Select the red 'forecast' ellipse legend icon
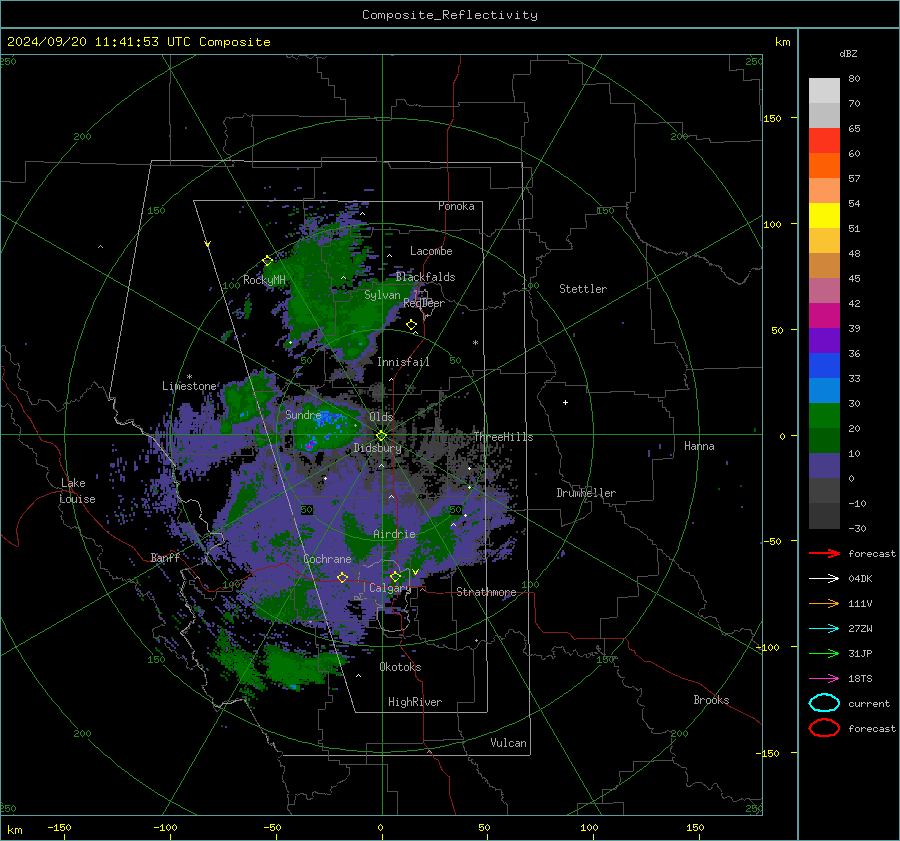 click(824, 728)
